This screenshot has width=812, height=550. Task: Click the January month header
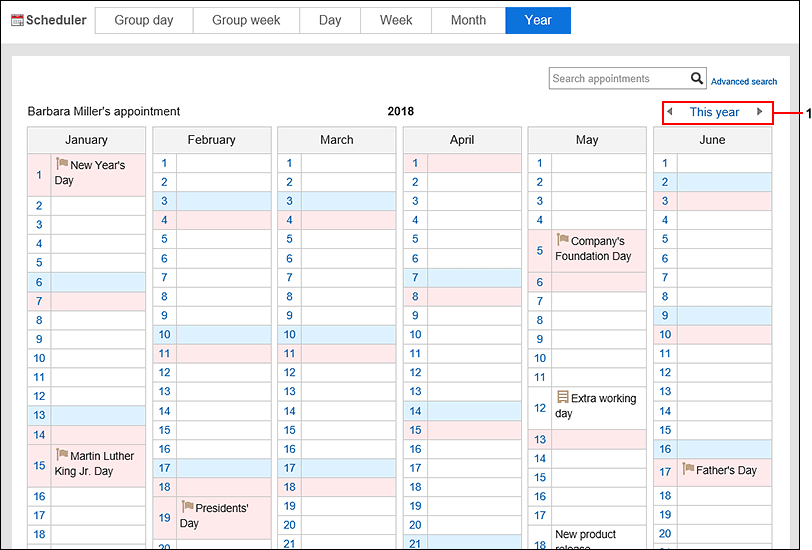pyautogui.click(x=86, y=140)
